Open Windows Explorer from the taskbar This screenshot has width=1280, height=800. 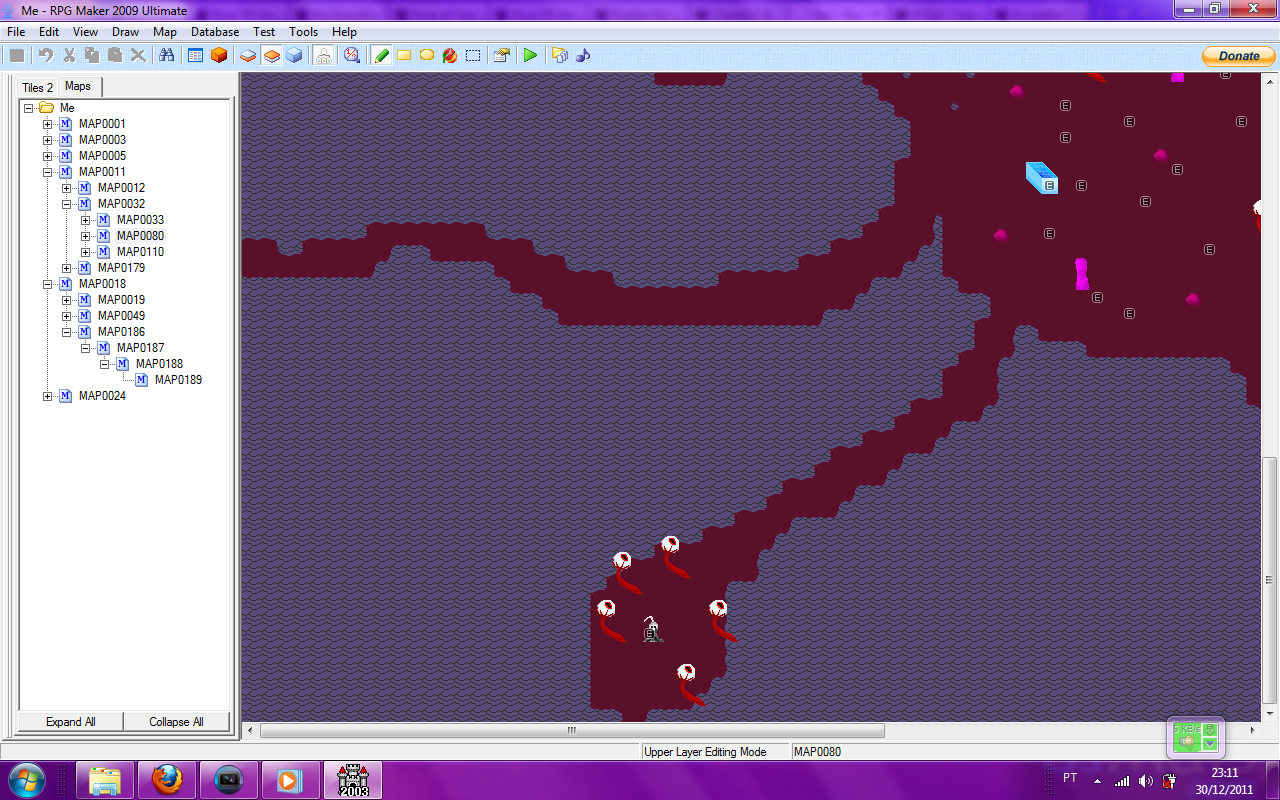(105, 779)
